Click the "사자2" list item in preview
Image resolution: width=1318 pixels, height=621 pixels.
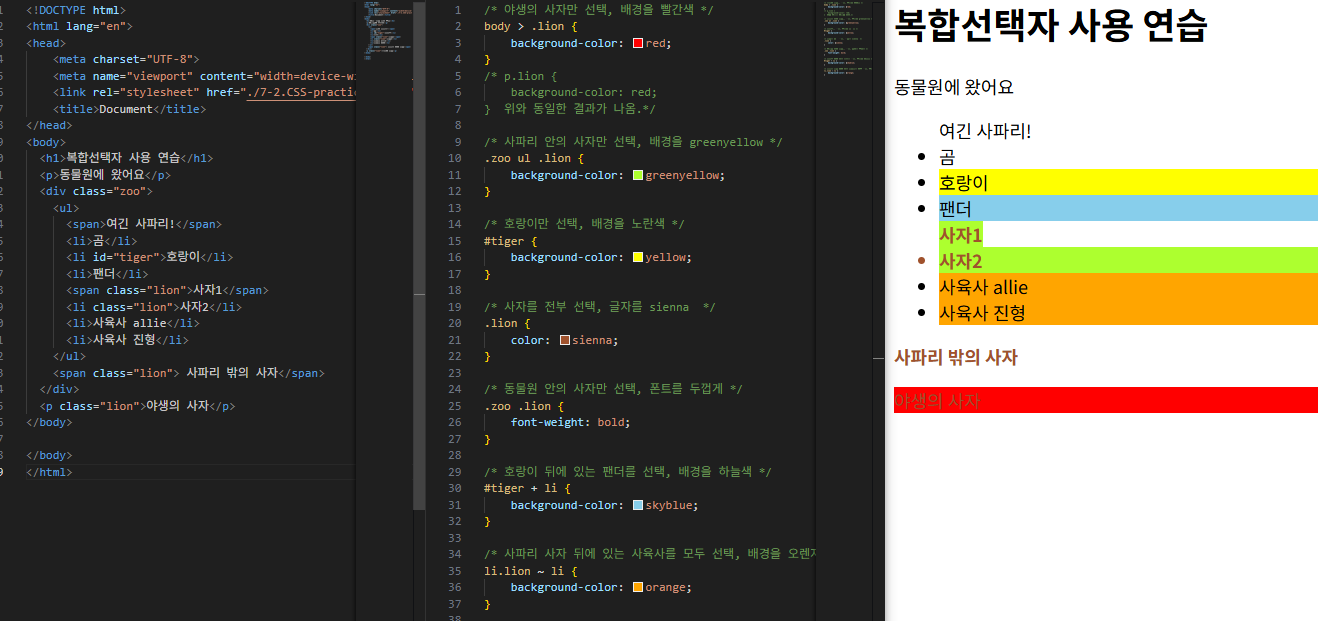point(1128,261)
